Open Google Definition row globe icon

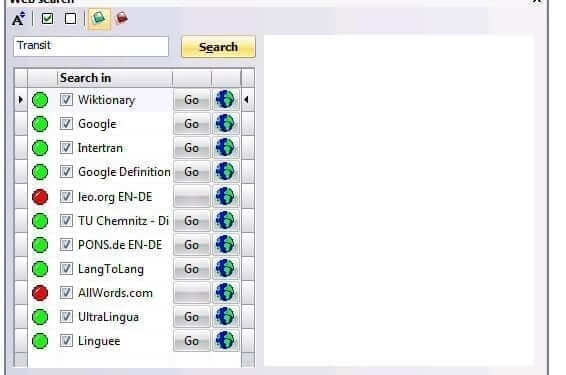225,171
